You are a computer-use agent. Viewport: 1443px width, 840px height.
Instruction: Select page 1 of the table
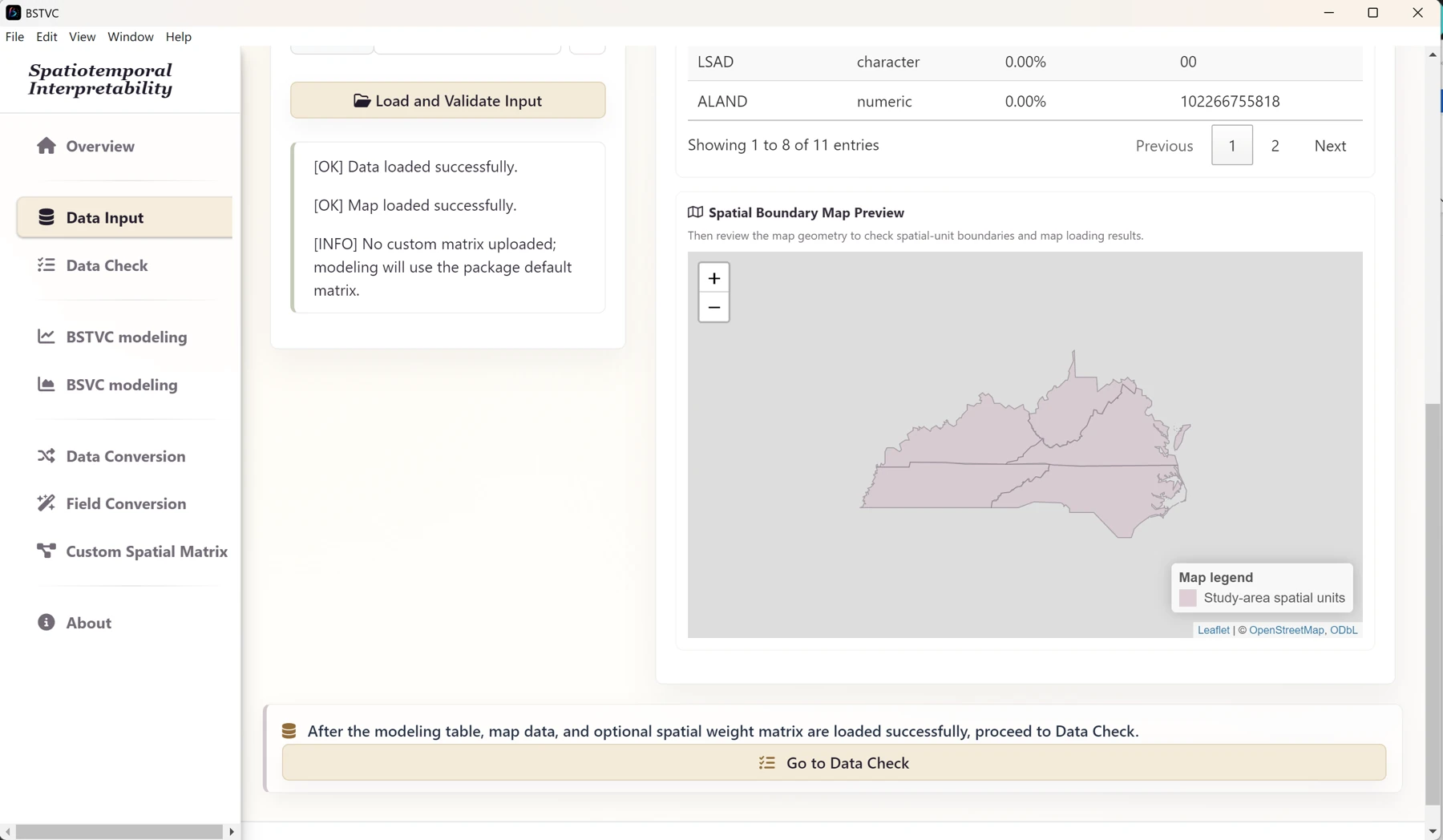pyautogui.click(x=1232, y=146)
